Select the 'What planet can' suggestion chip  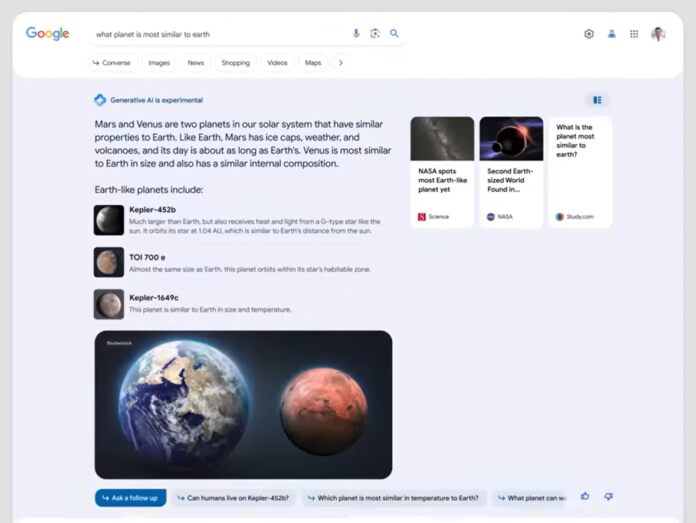click(529, 498)
